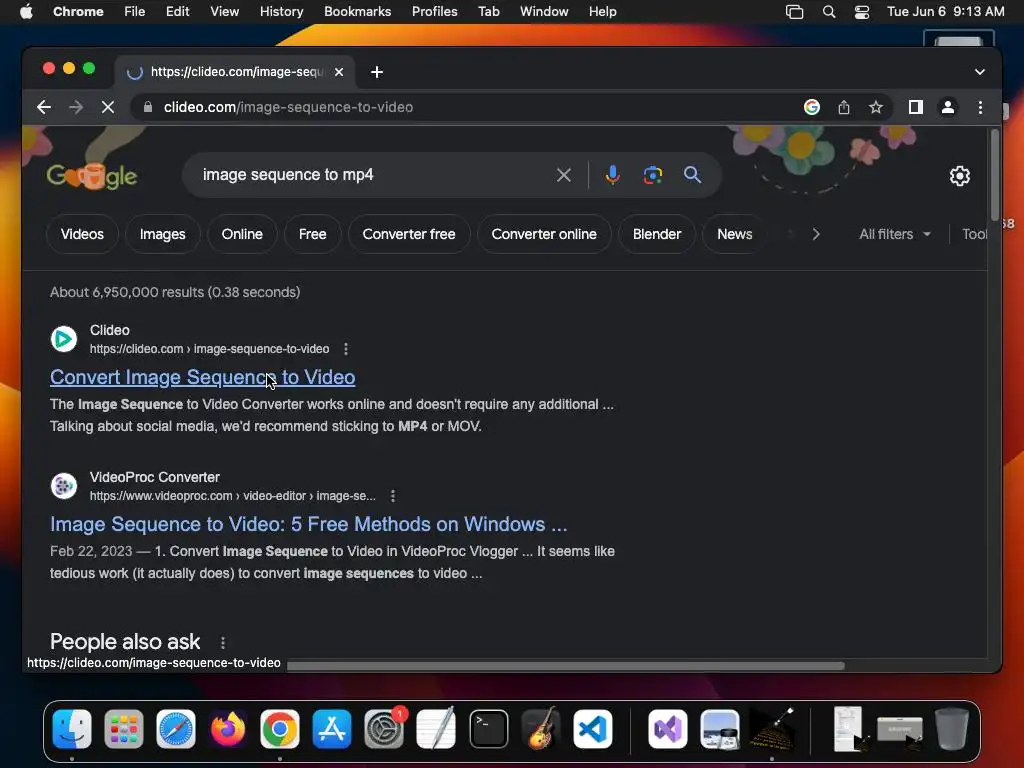Click the lock site info icon
1024x768 pixels.
(x=148, y=107)
